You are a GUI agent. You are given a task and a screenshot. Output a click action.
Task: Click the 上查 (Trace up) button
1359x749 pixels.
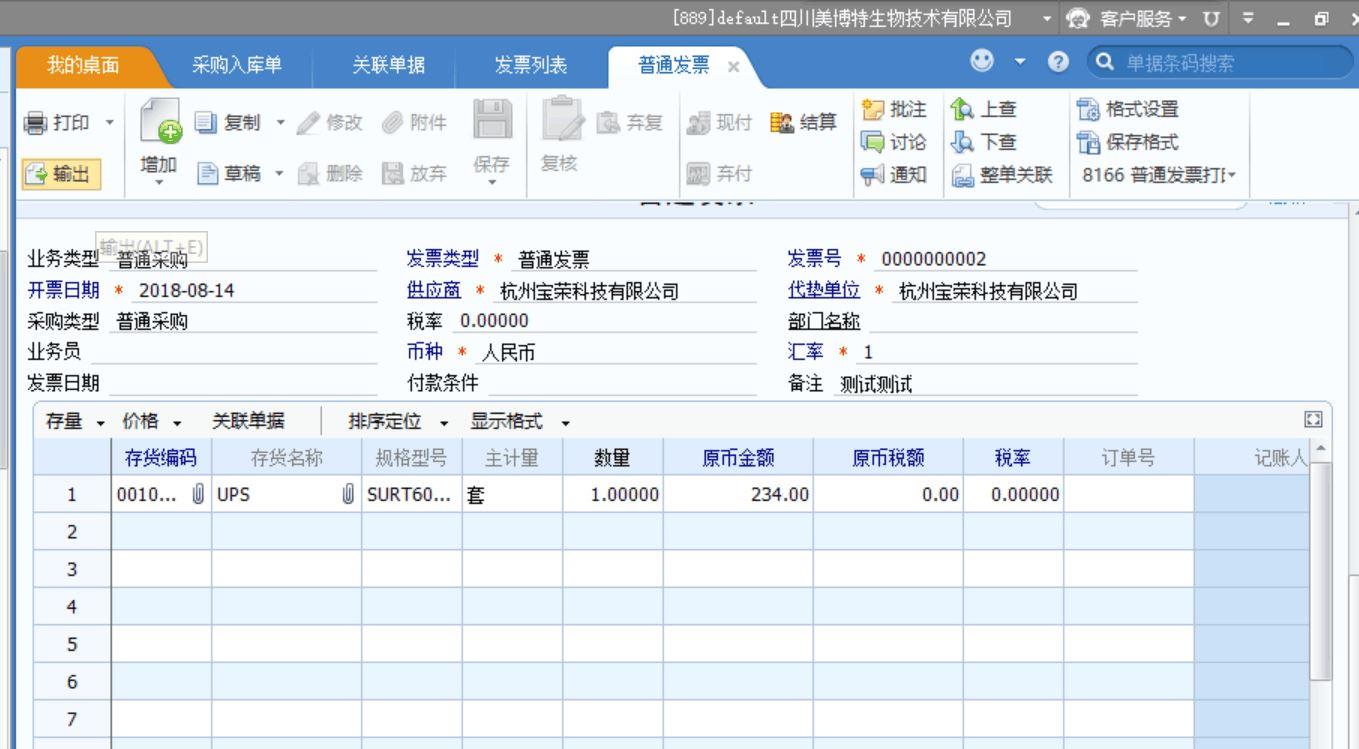[x=983, y=109]
